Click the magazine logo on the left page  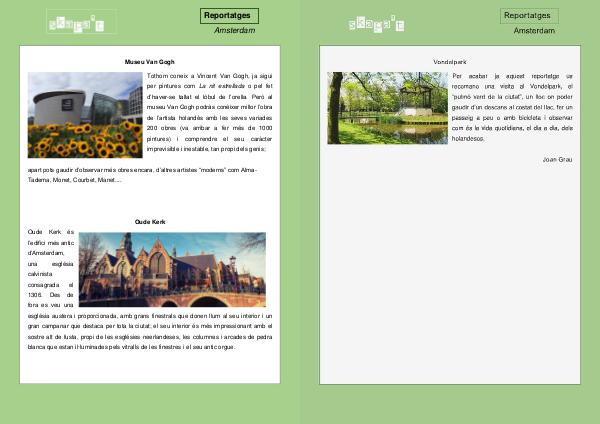pos(82,22)
